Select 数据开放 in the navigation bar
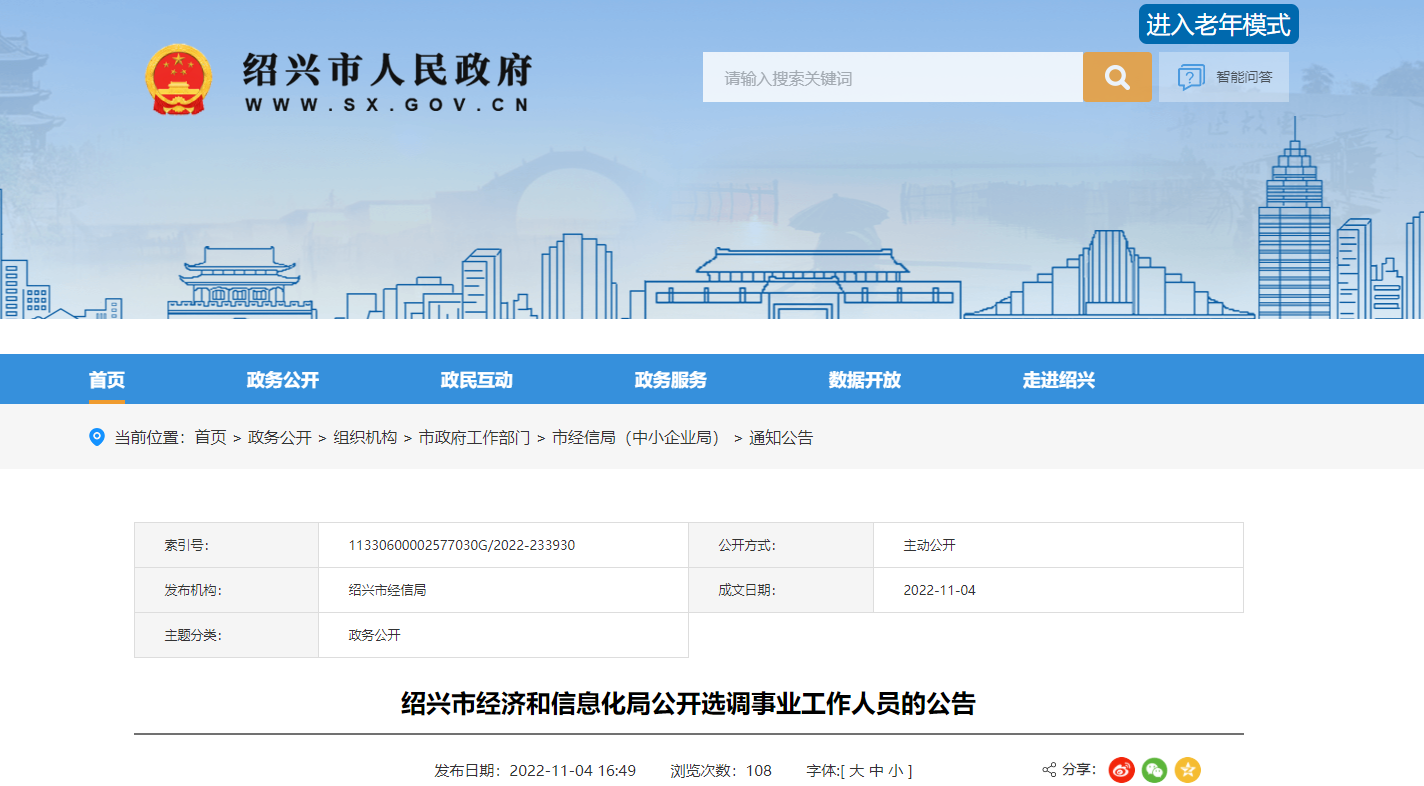The height and width of the screenshot is (786, 1424). point(865,380)
